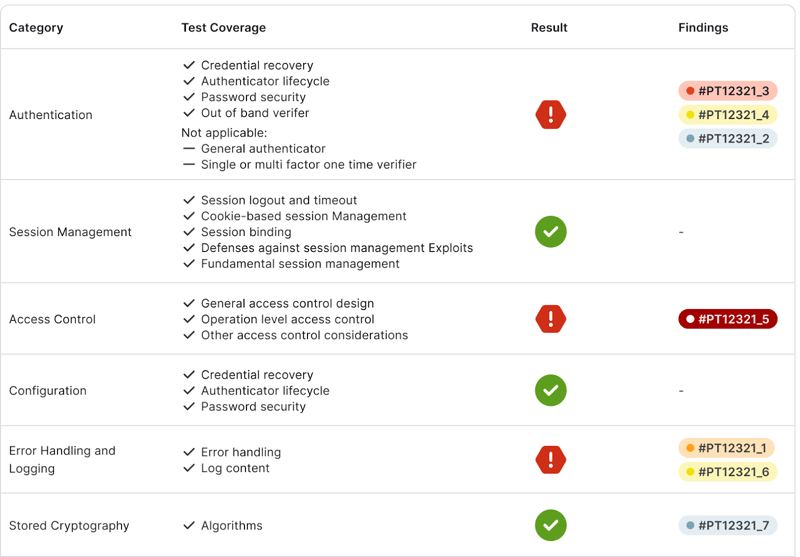Click the red alert icon for Access Control

pos(551,319)
